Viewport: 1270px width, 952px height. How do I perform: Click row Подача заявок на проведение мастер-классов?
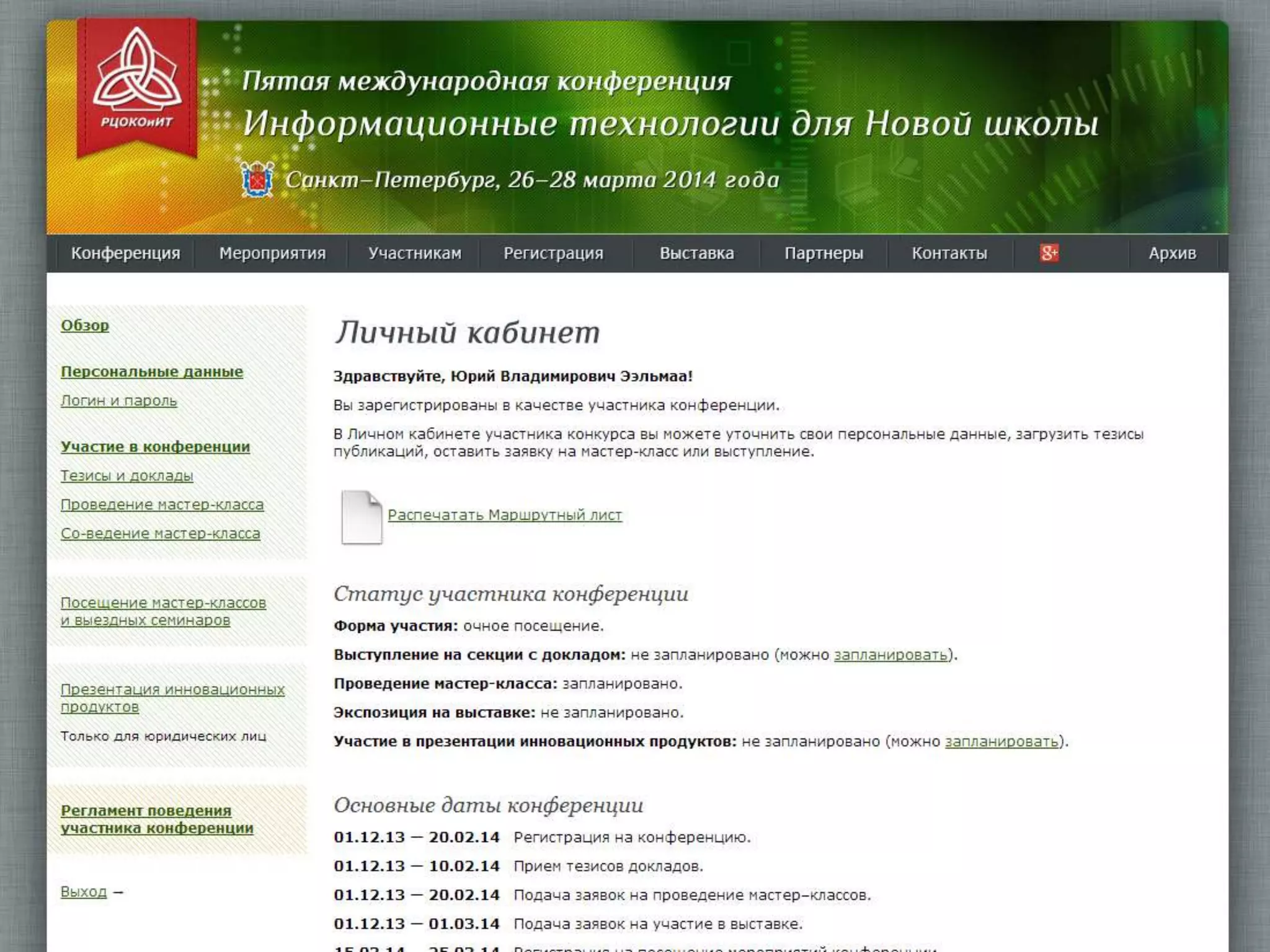click(x=602, y=896)
